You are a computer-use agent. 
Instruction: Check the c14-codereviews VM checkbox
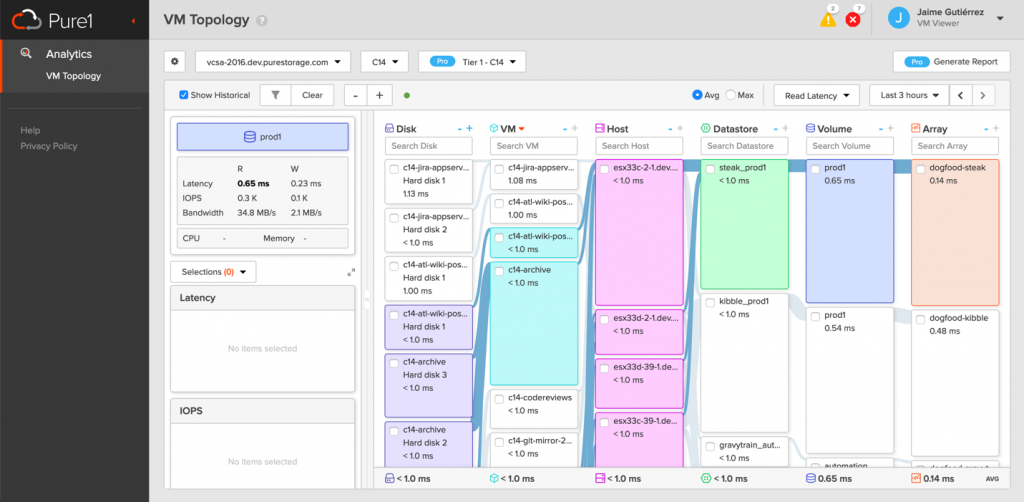pyautogui.click(x=499, y=399)
